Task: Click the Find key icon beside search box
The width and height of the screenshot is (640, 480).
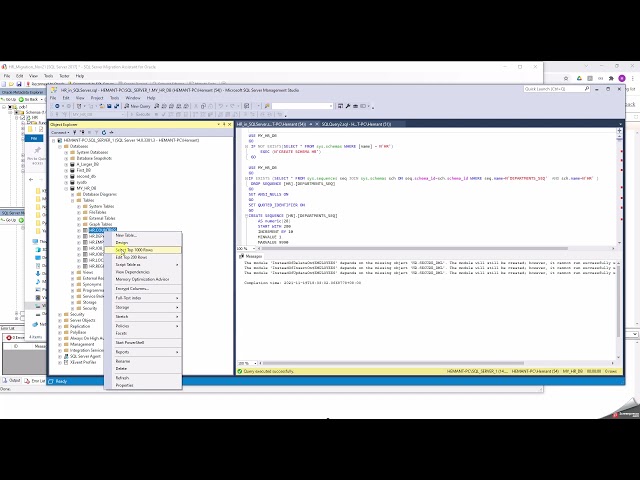Action: (267, 106)
